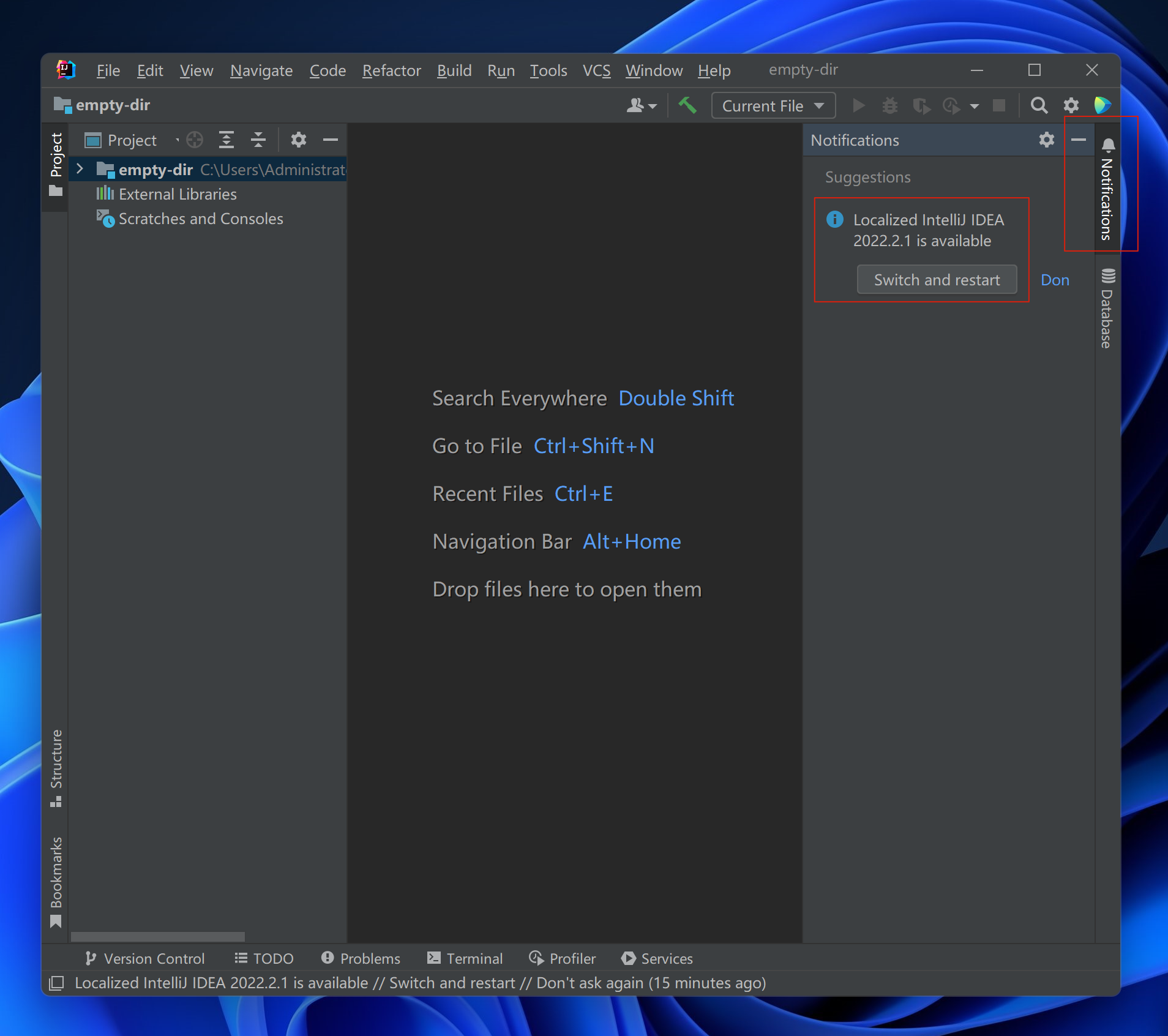Click the Search Everywhere magnifier icon
Viewport: 1168px width, 1036px height.
(x=1039, y=106)
